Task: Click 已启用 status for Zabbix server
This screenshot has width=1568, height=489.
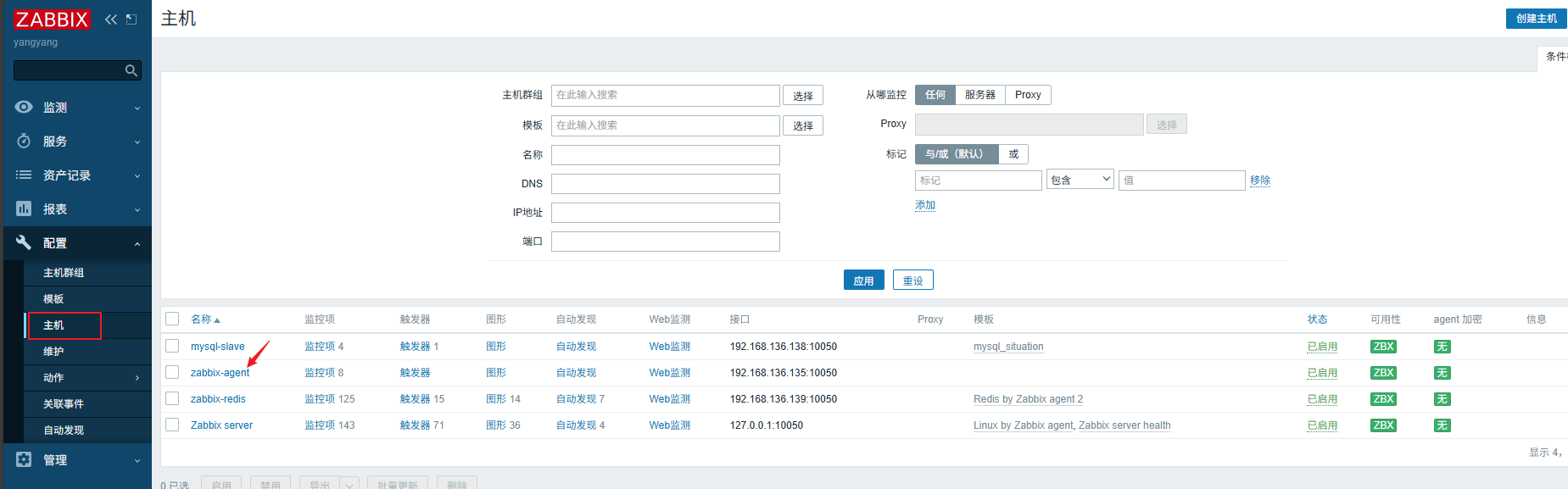Action: click(x=1322, y=425)
